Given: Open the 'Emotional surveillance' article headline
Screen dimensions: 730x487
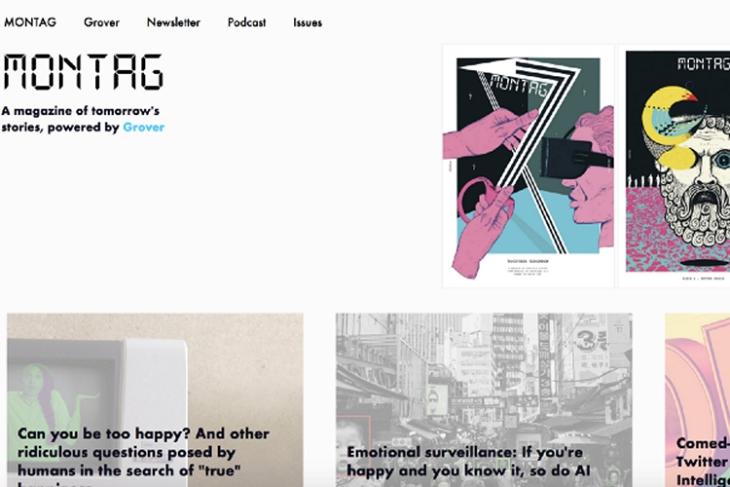Looking at the screenshot, I should click(468, 461).
